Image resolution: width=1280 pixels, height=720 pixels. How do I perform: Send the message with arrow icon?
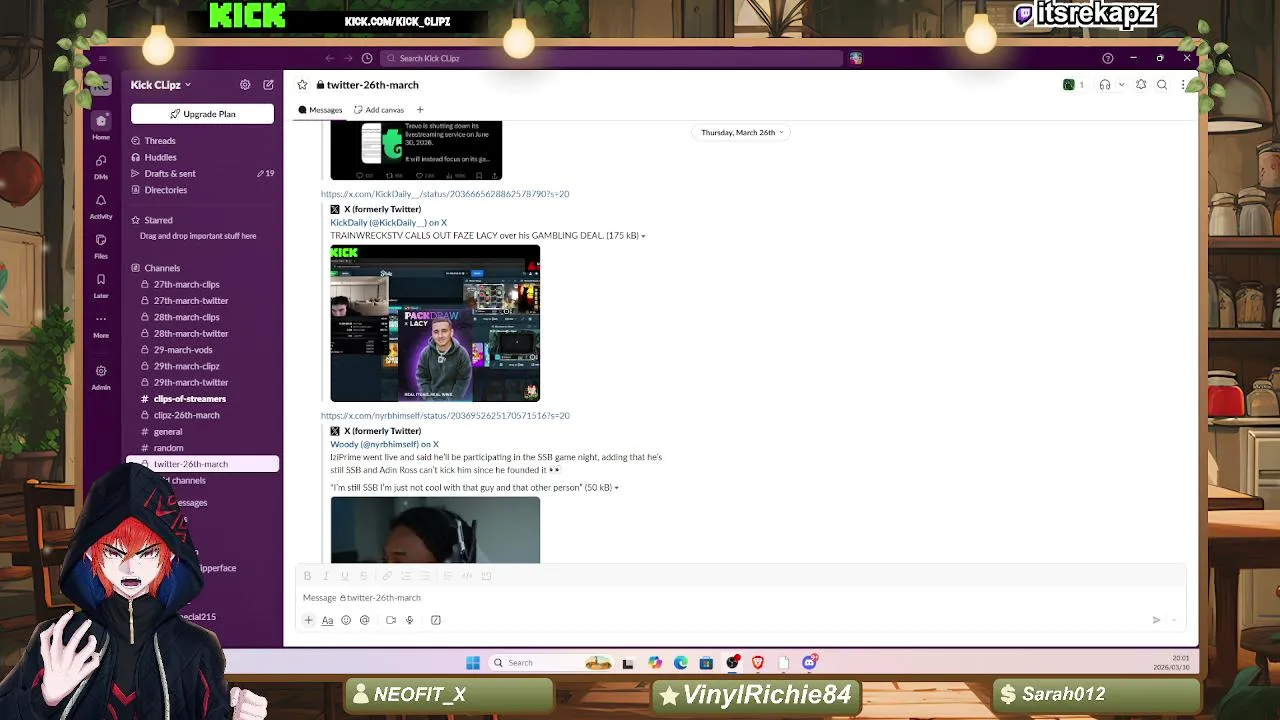pyautogui.click(x=1156, y=620)
